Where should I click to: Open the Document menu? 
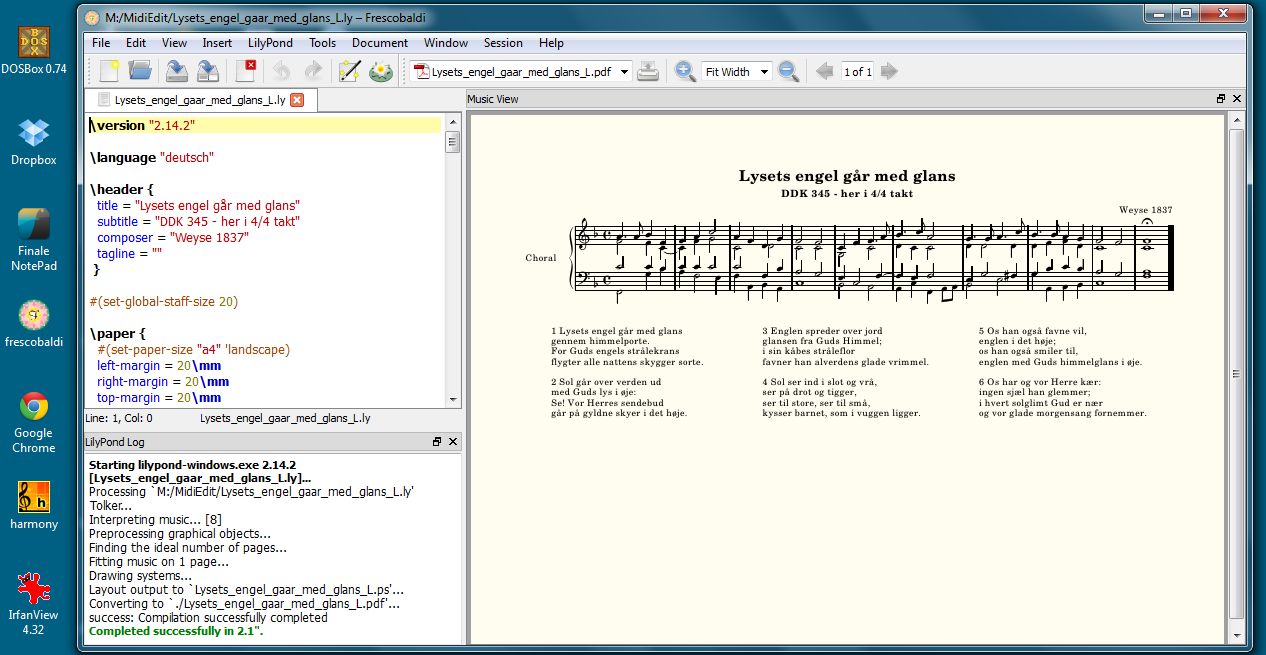click(x=380, y=43)
